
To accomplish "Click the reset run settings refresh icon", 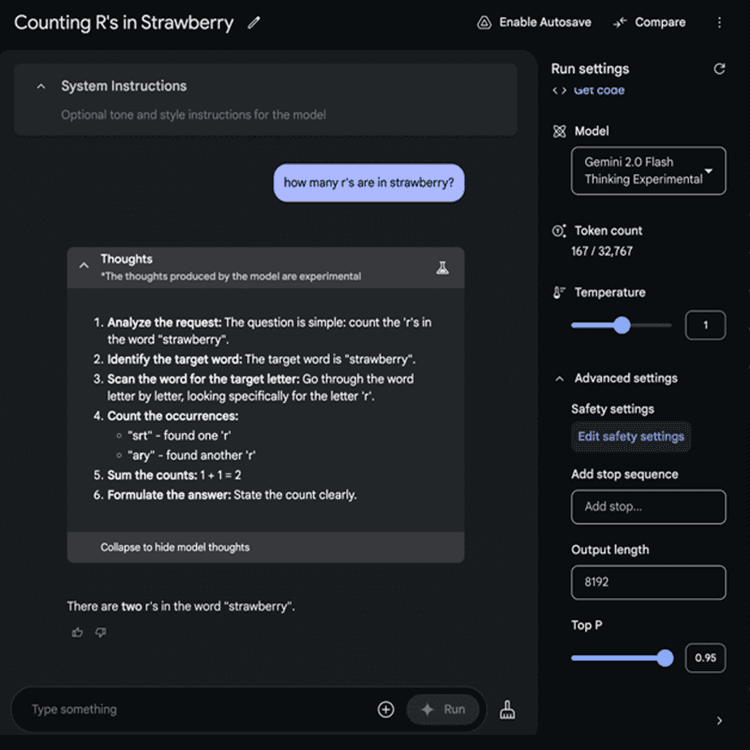I will pos(718,69).
